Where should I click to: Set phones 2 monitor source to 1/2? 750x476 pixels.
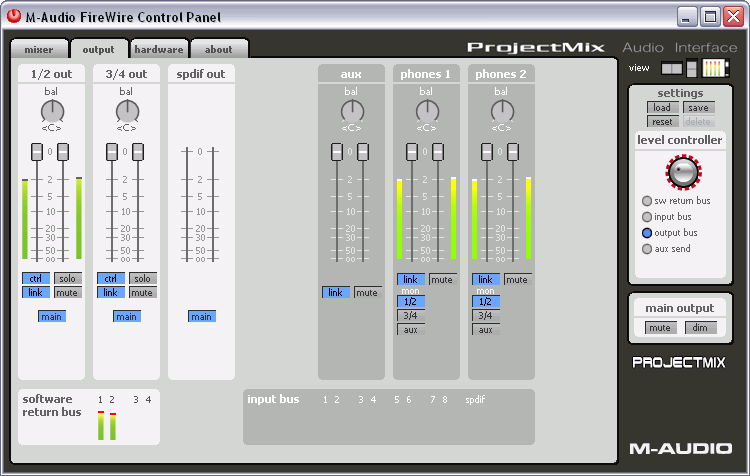(486, 302)
